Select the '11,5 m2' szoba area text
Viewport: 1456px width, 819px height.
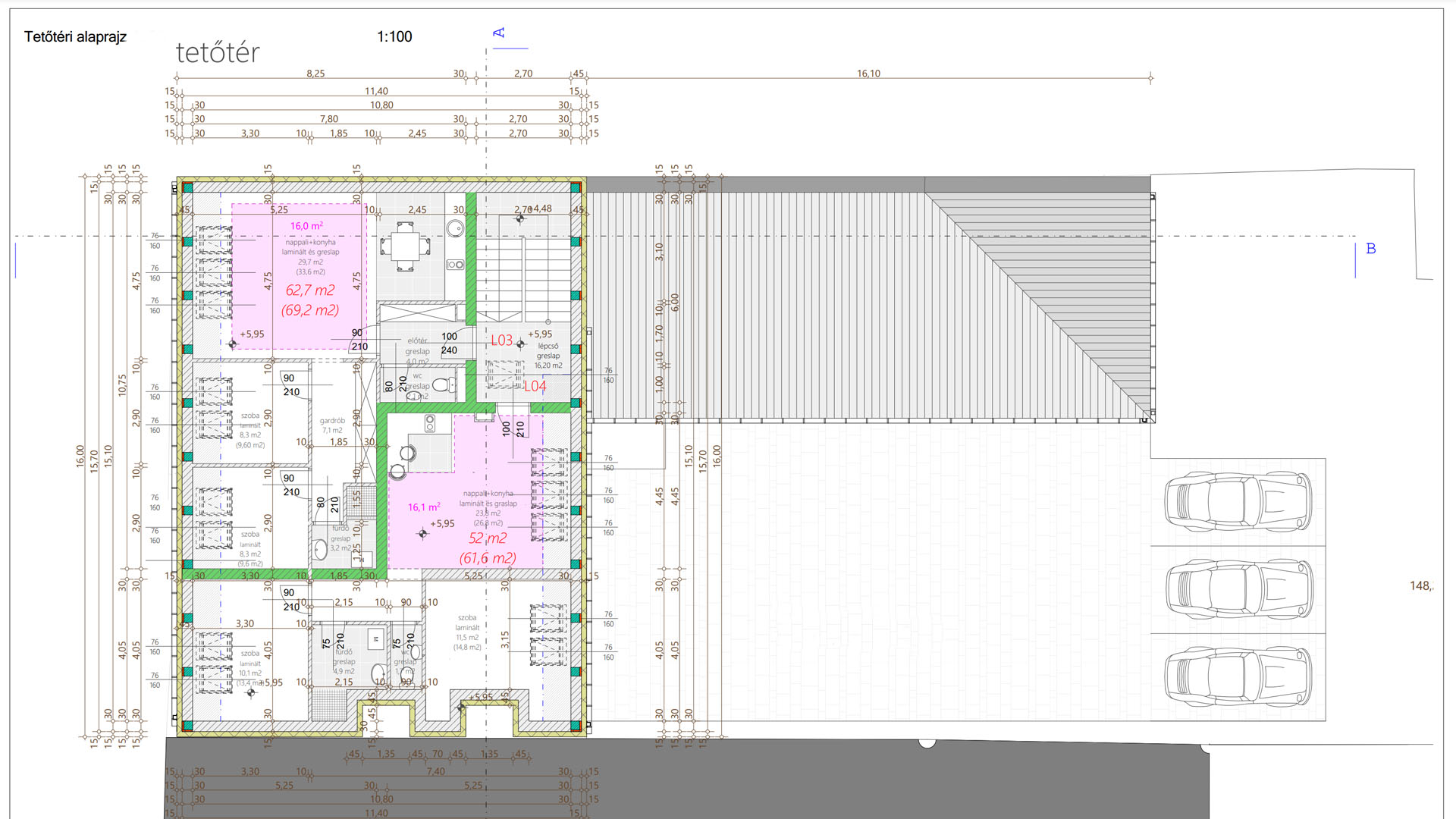pos(467,637)
